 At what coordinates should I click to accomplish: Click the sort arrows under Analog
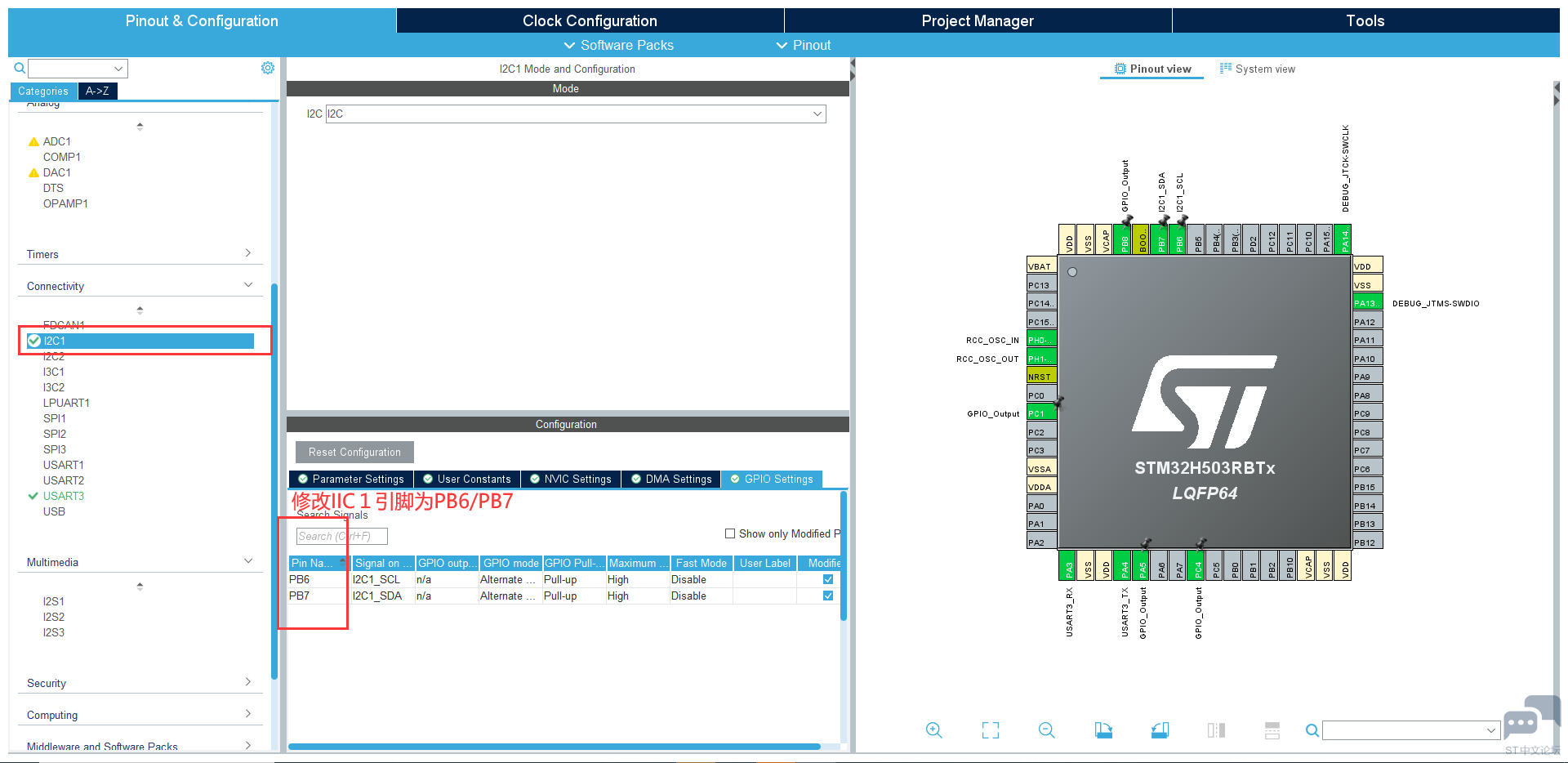tap(140, 127)
